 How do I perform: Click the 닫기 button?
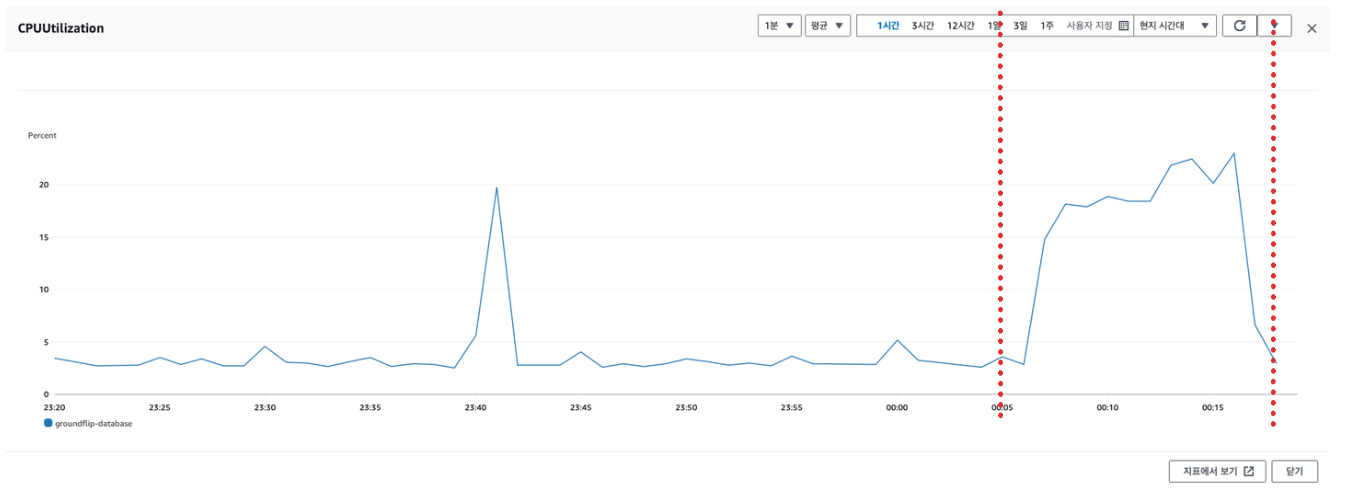[1295, 471]
